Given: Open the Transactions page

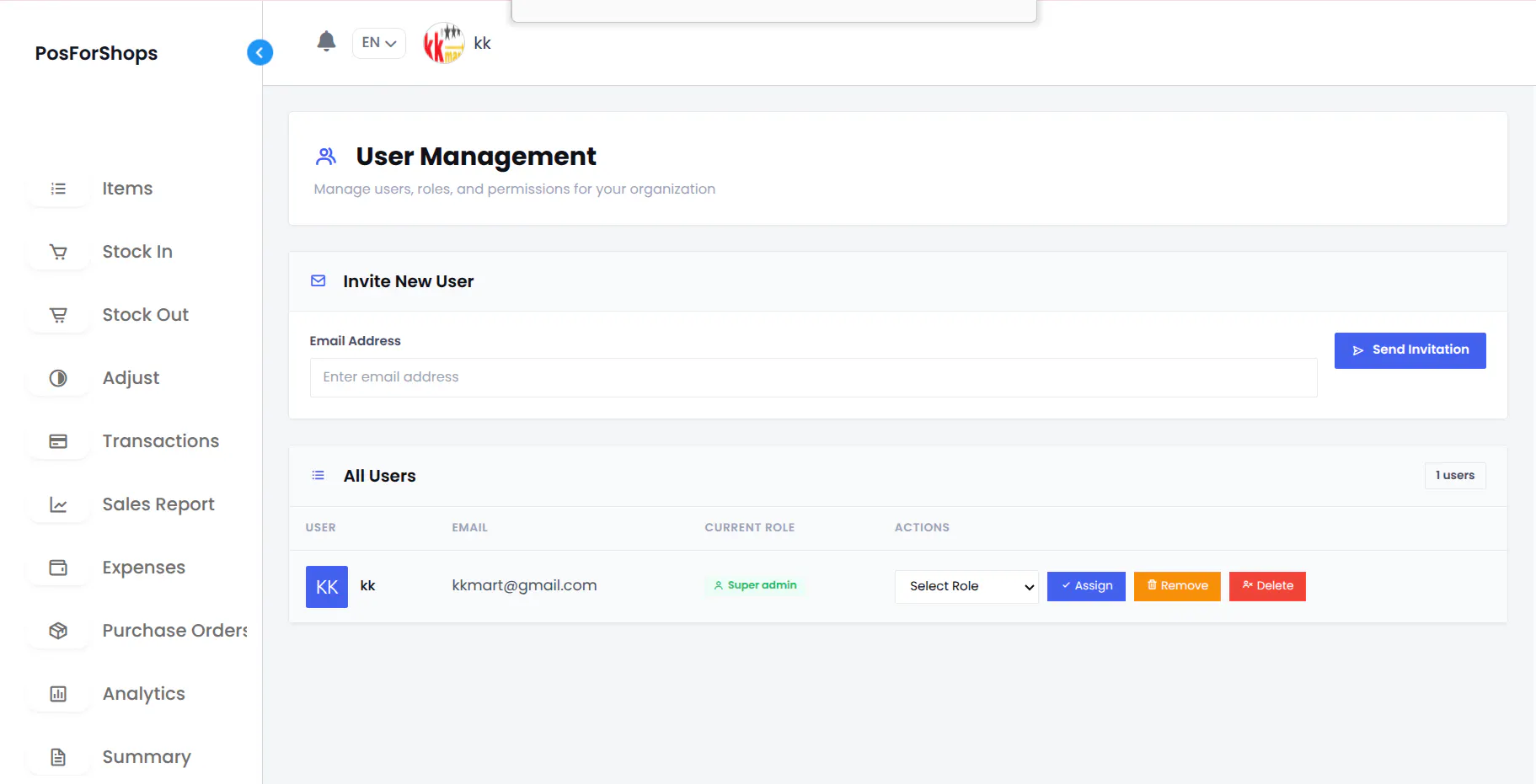Looking at the screenshot, I should click(160, 441).
